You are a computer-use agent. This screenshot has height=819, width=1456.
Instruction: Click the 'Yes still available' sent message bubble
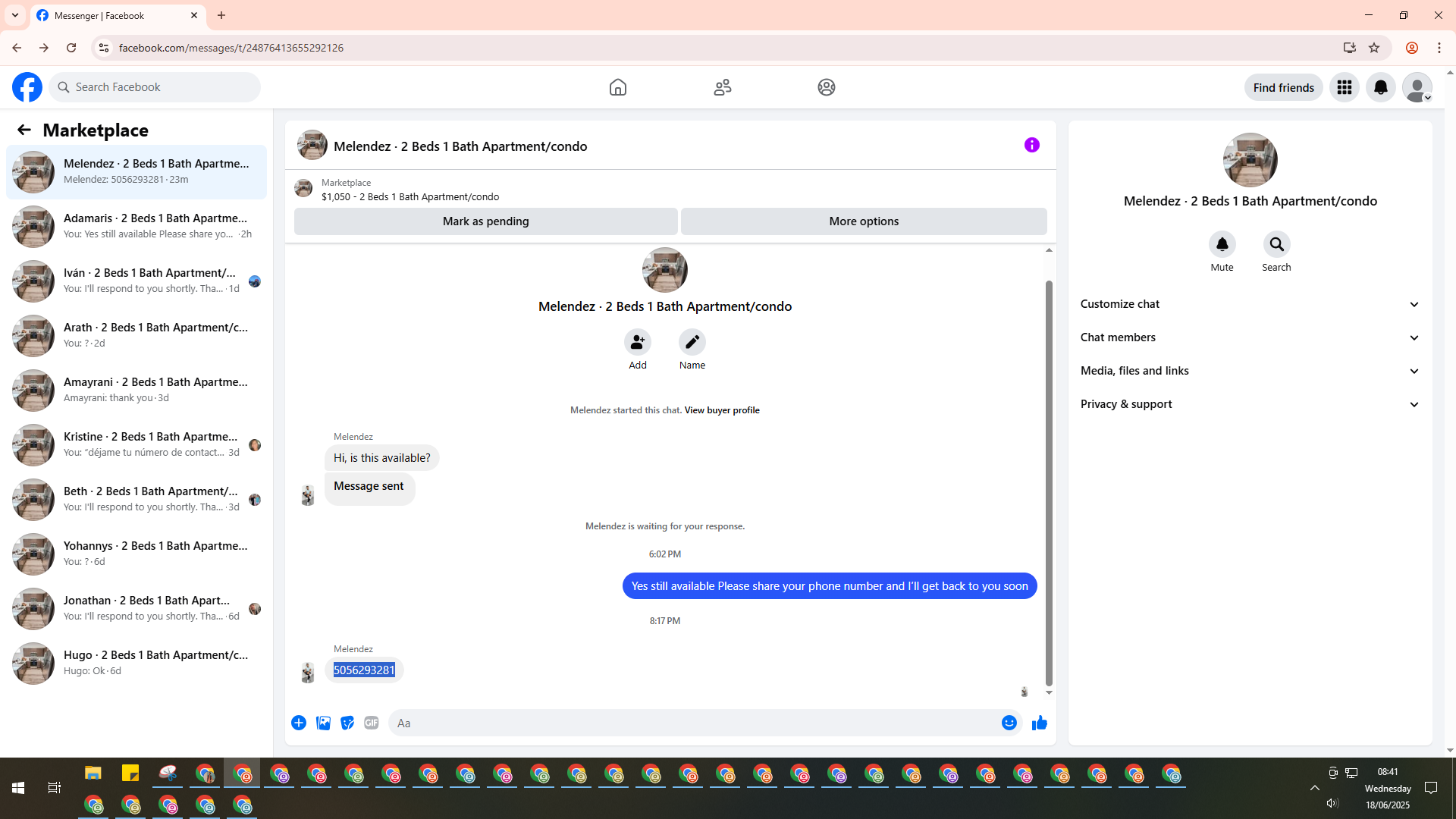(x=830, y=586)
